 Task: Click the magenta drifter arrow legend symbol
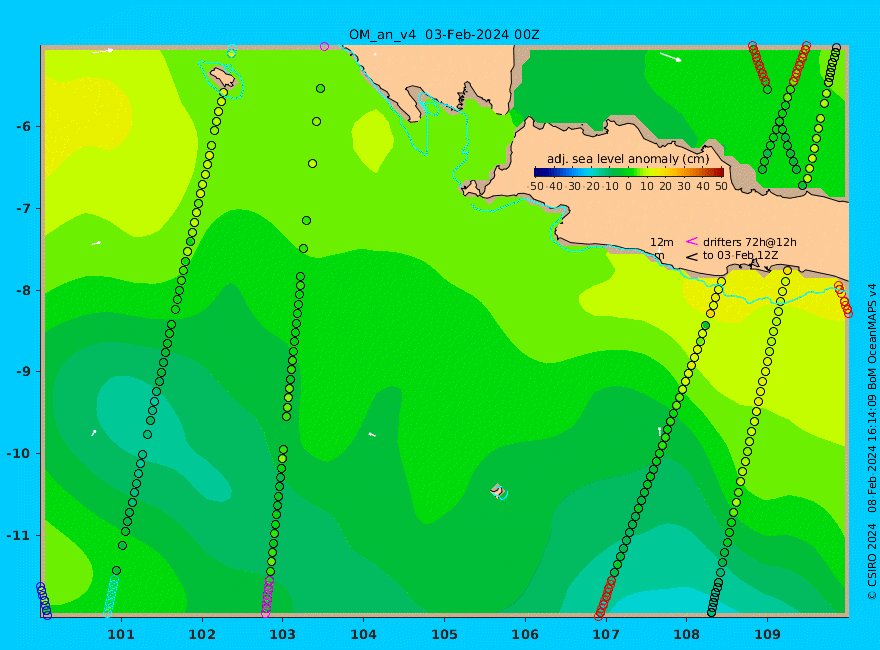pyautogui.click(x=692, y=241)
